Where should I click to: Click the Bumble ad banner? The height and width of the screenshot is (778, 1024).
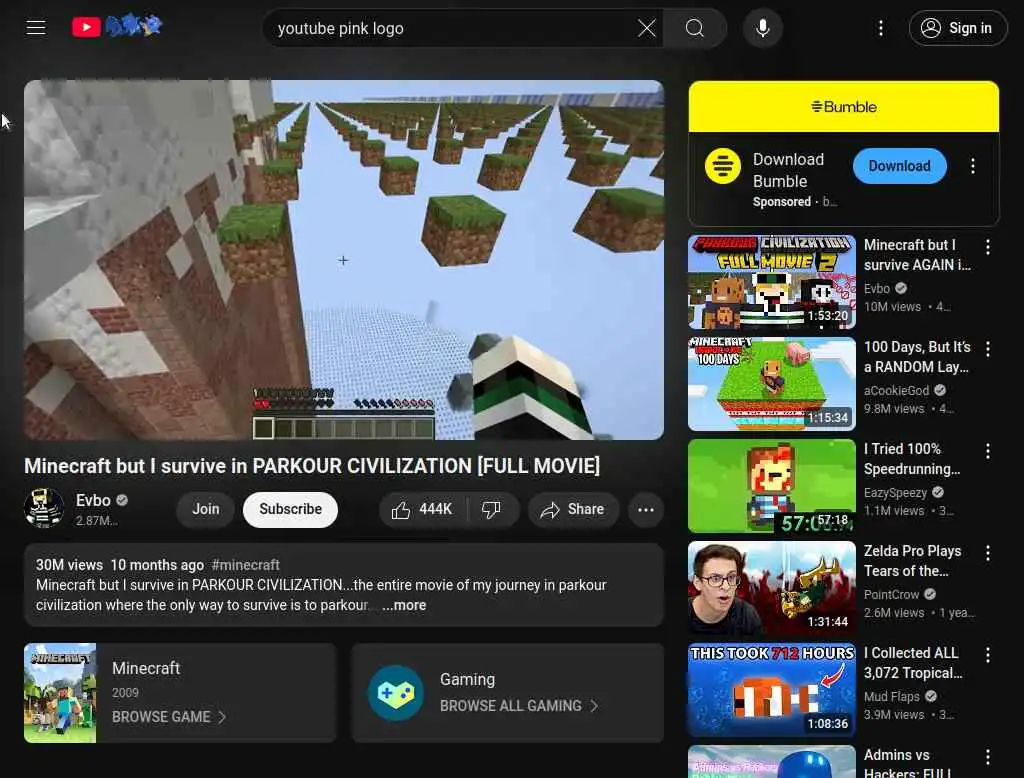point(843,106)
